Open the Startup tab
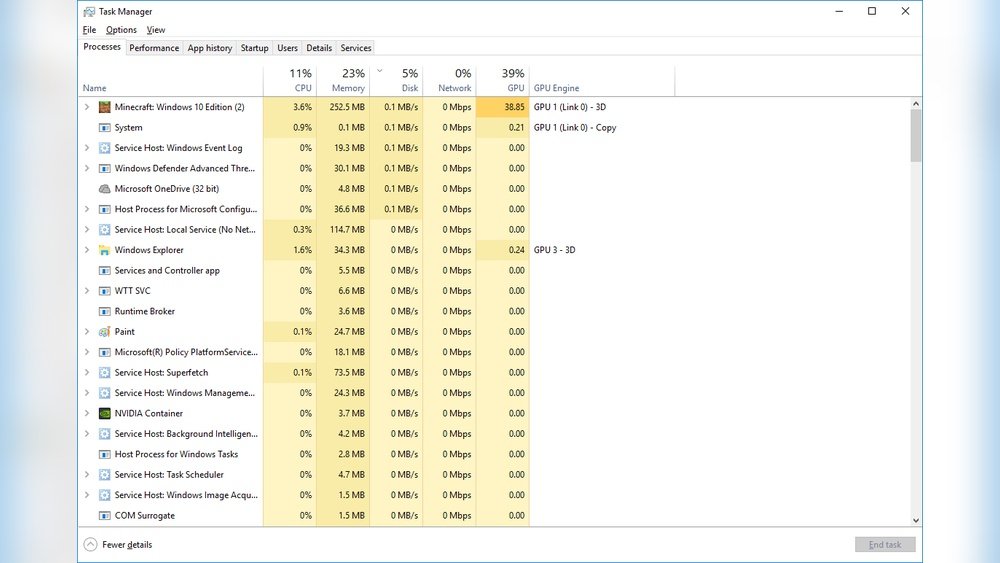The height and width of the screenshot is (563, 1000). pyautogui.click(x=254, y=48)
